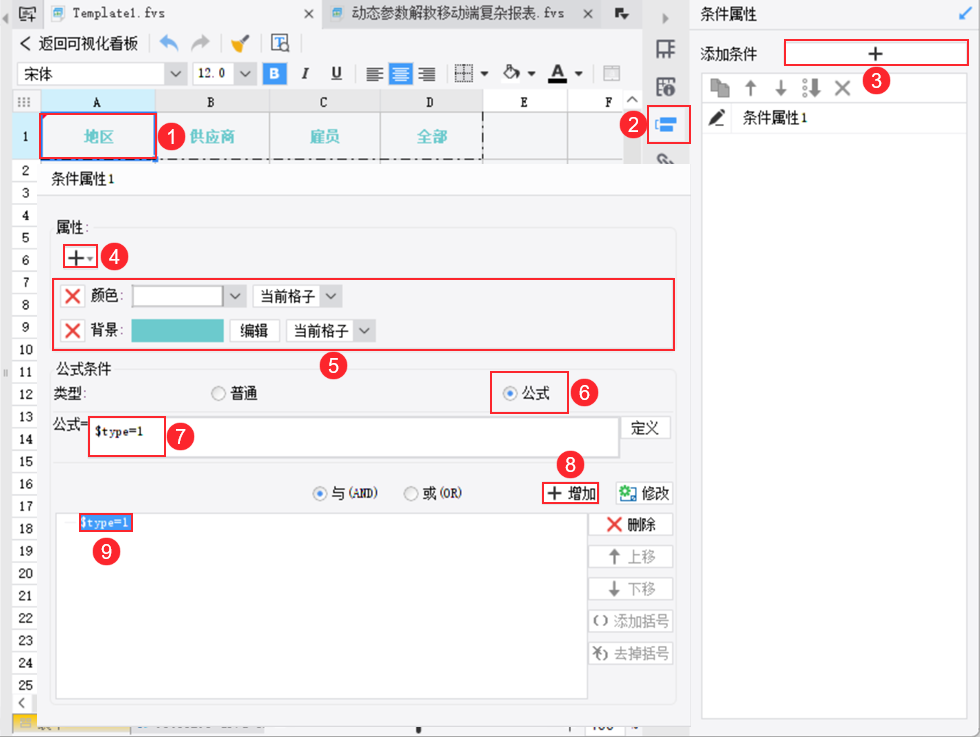Open the 颜色 color picker dropdown

click(235, 296)
